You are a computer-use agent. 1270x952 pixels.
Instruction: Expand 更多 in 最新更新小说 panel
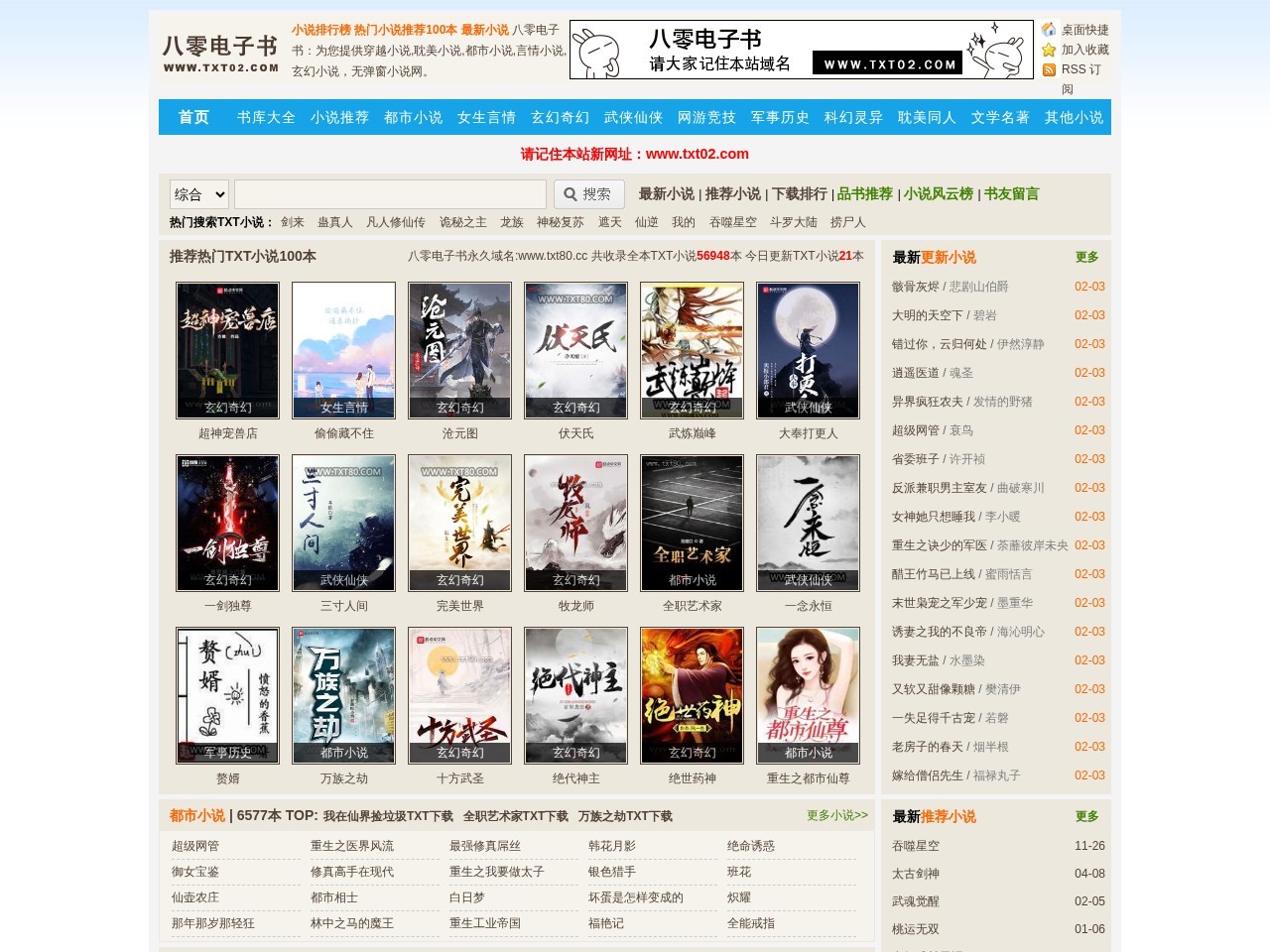pyautogui.click(x=1086, y=257)
